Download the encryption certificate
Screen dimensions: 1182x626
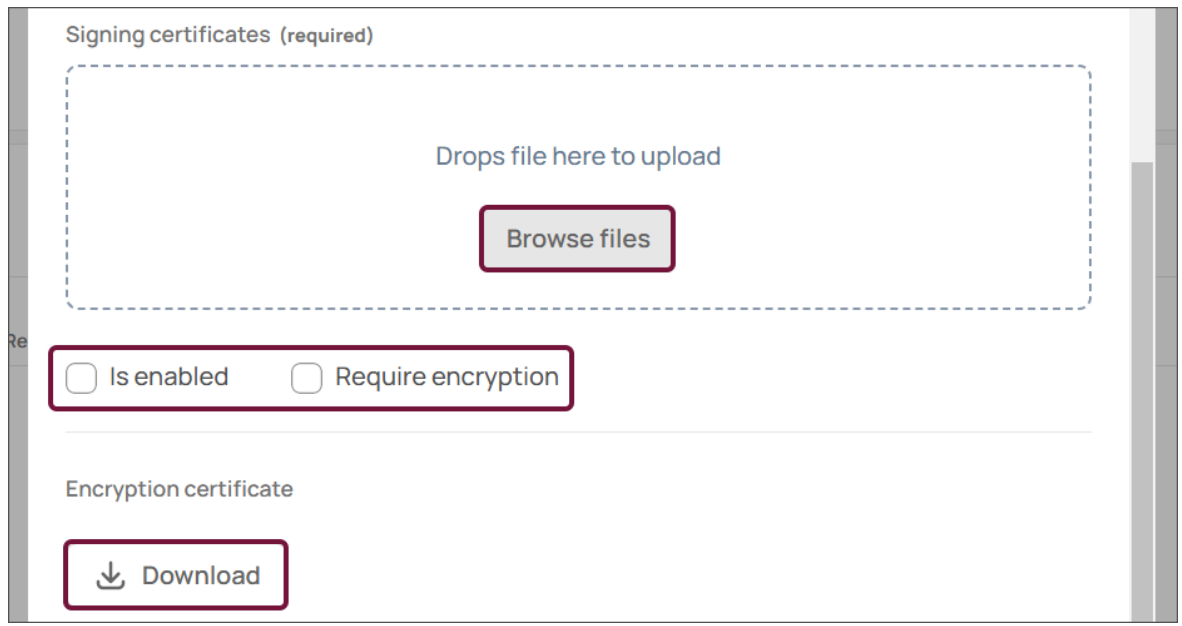pyautogui.click(x=176, y=575)
